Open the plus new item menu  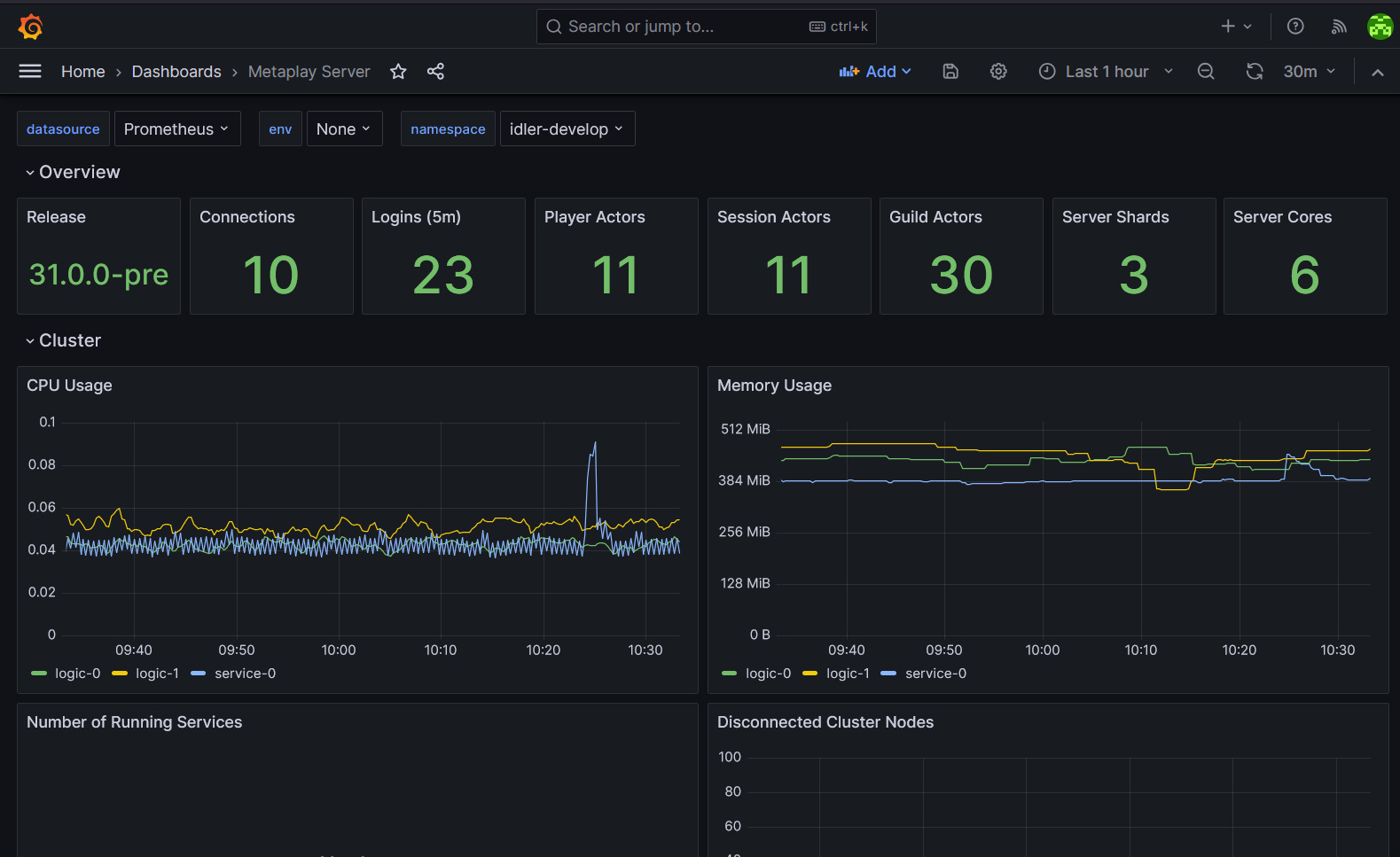pyautogui.click(x=1236, y=27)
